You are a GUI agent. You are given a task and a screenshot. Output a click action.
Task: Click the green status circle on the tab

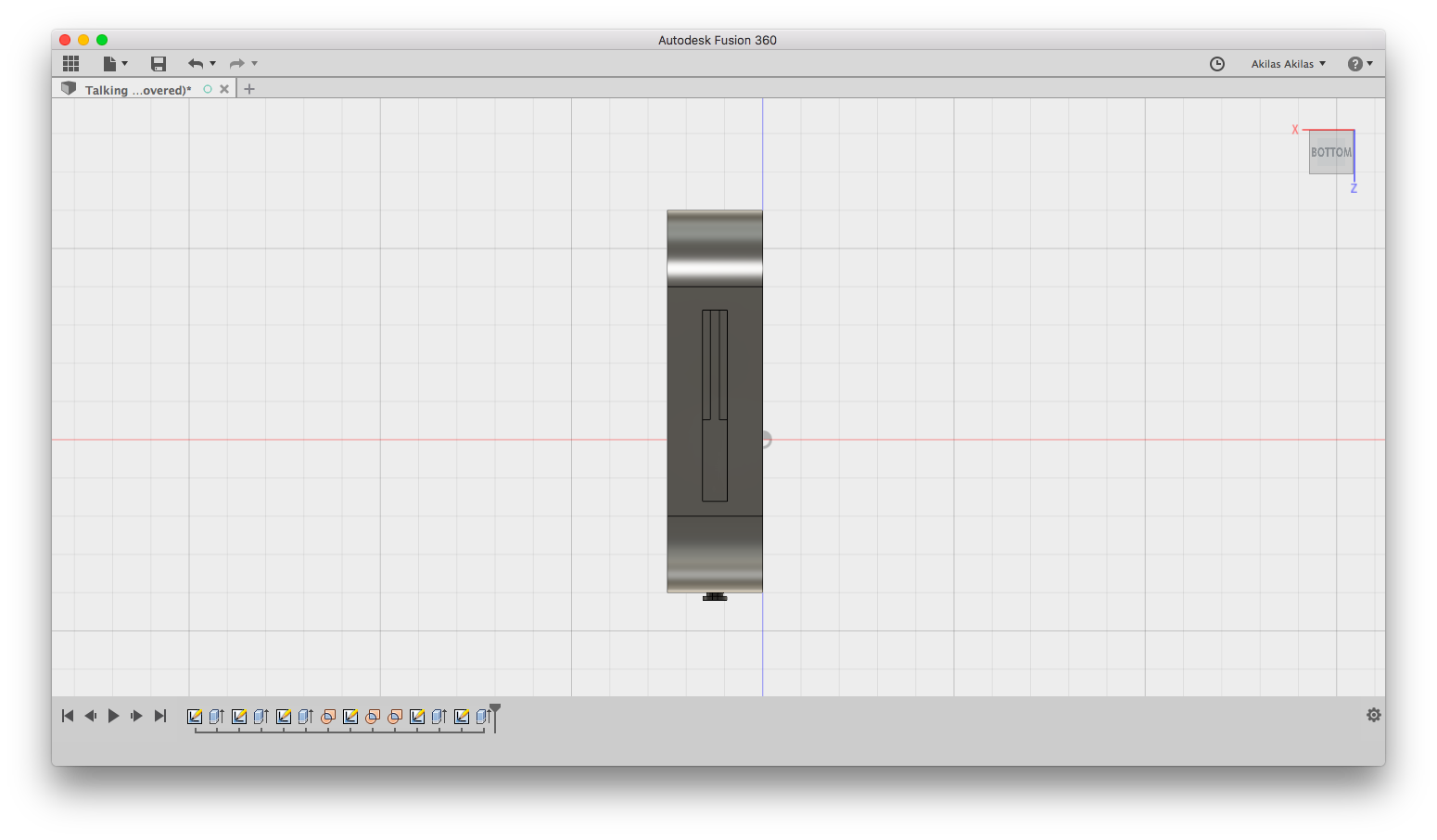(208, 89)
